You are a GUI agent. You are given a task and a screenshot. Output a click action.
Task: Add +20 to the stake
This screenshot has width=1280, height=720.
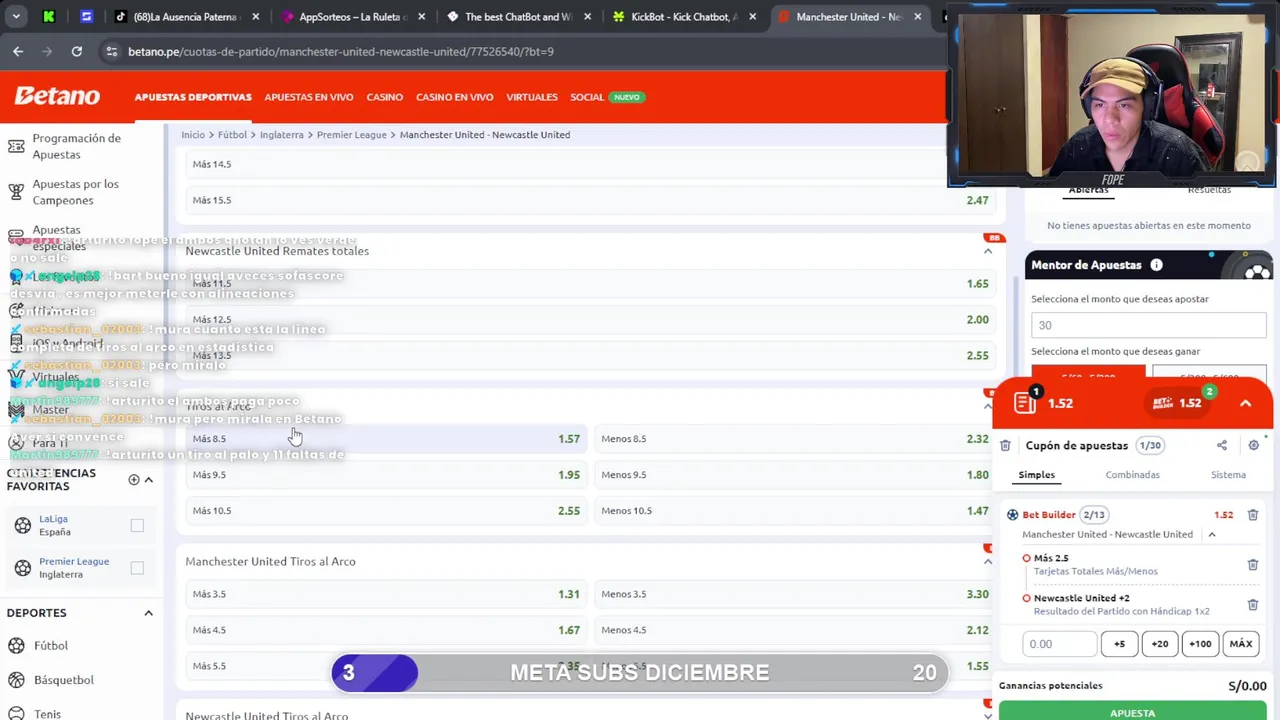click(1160, 644)
